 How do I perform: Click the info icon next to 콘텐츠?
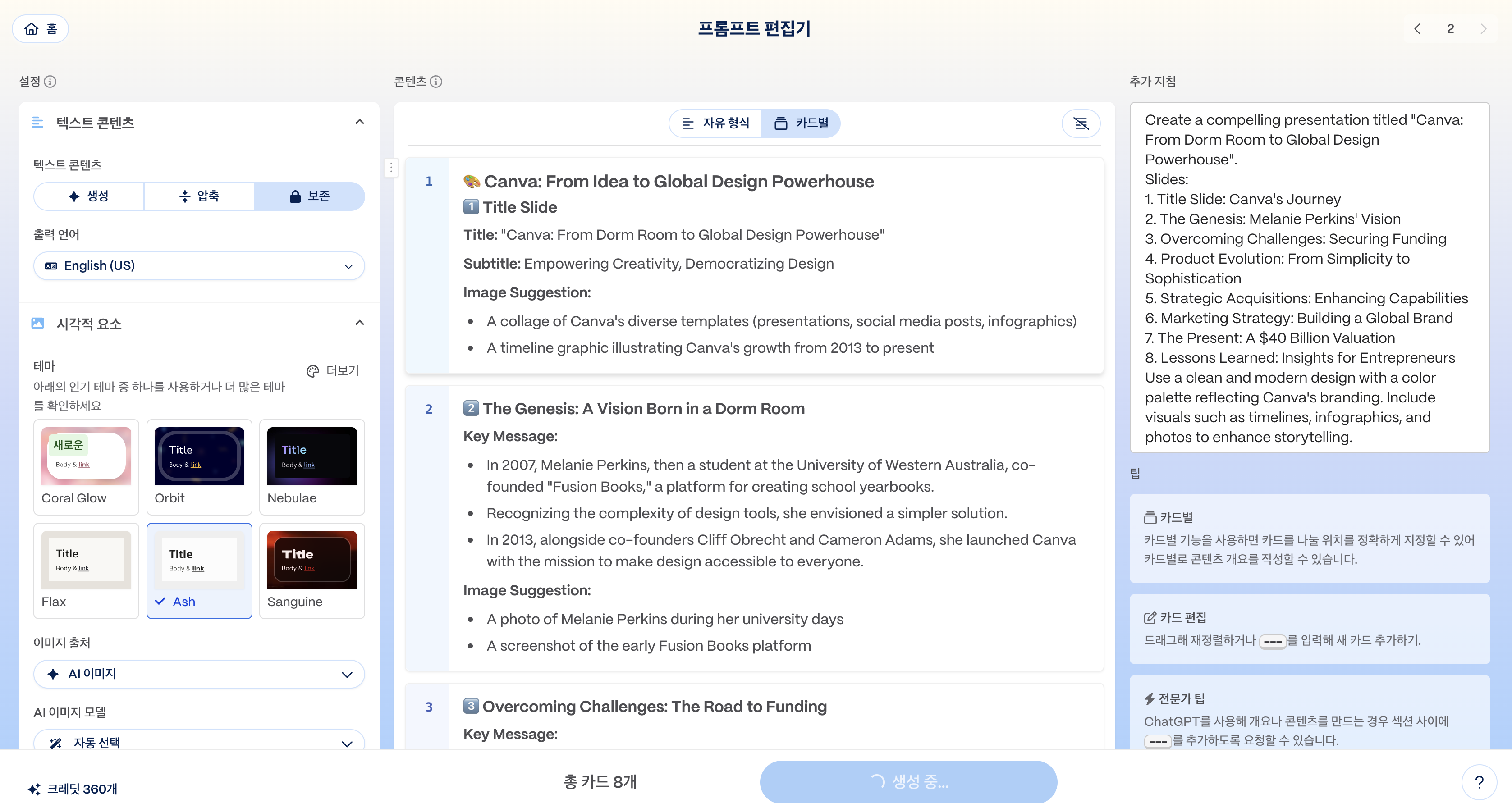[435, 82]
